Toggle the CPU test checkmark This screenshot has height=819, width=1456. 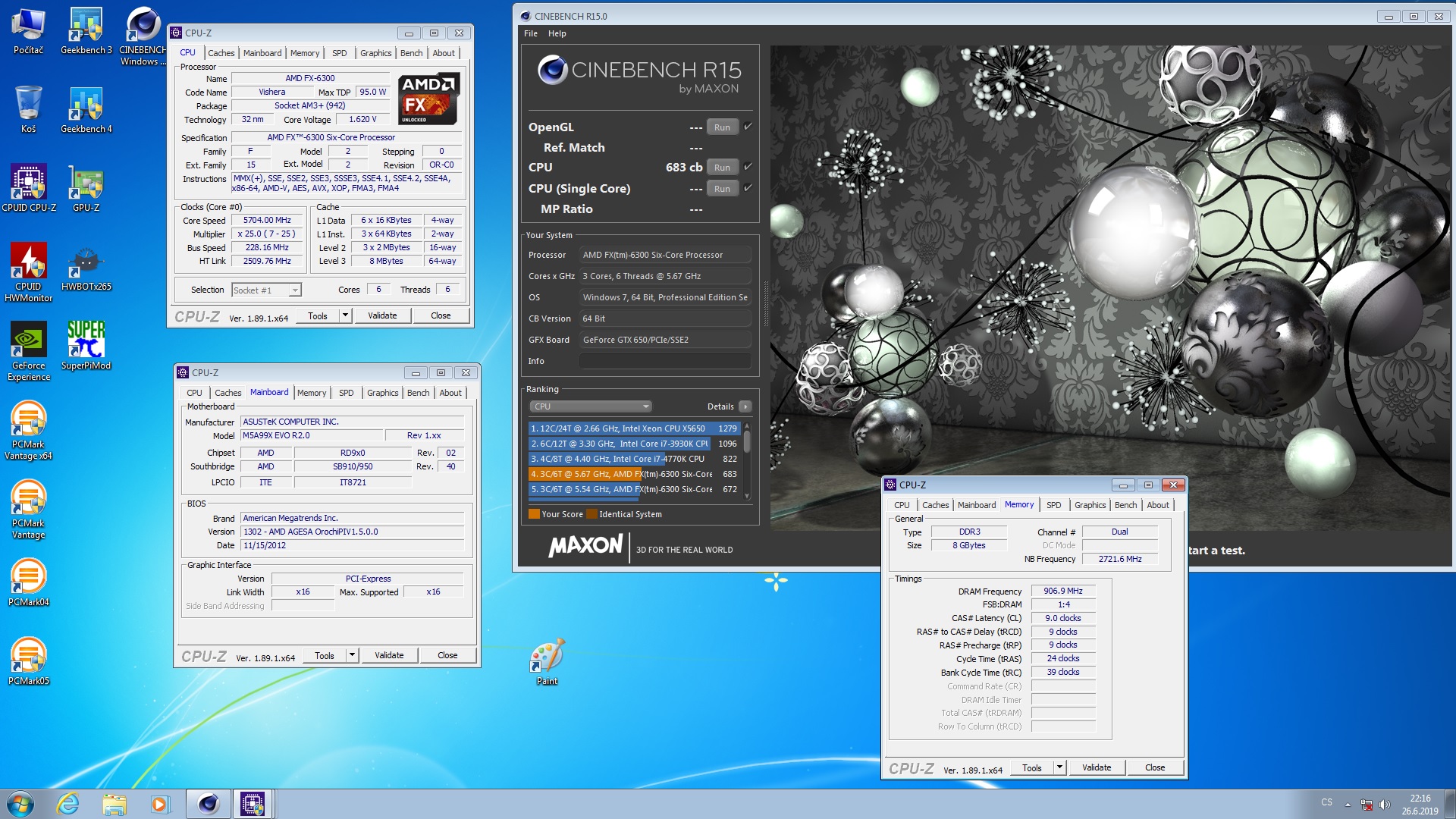748,167
